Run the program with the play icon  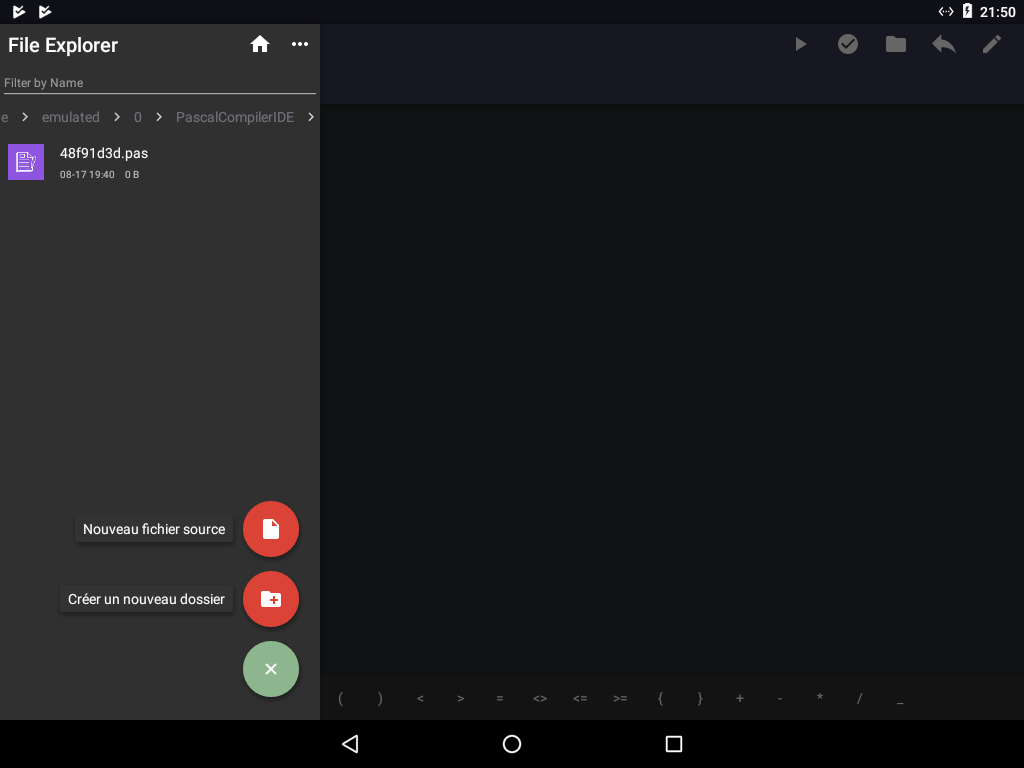click(800, 44)
